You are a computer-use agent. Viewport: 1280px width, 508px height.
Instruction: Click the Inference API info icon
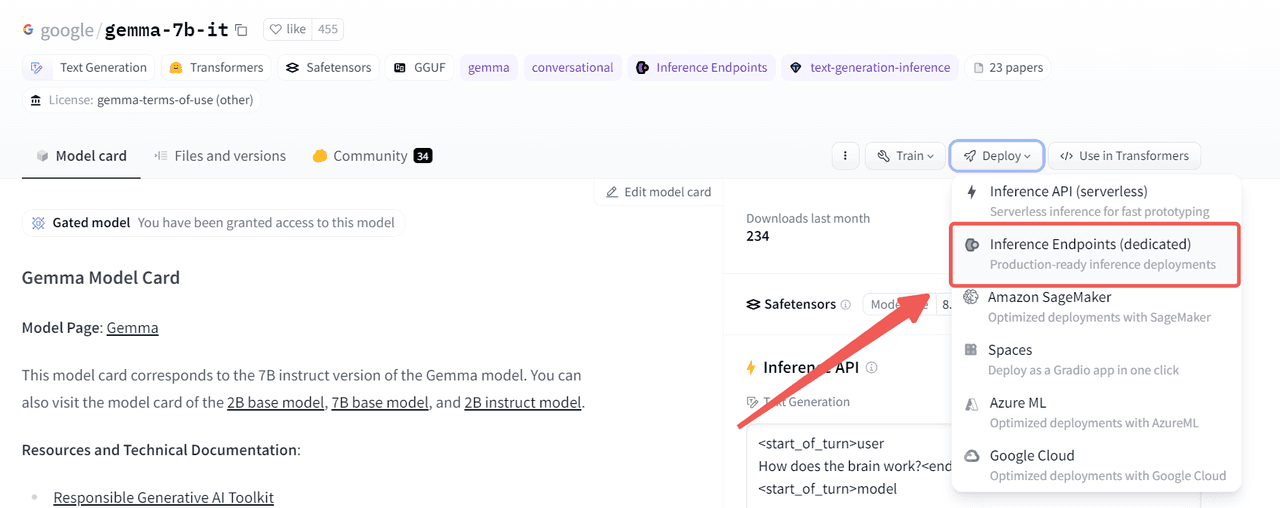(871, 368)
